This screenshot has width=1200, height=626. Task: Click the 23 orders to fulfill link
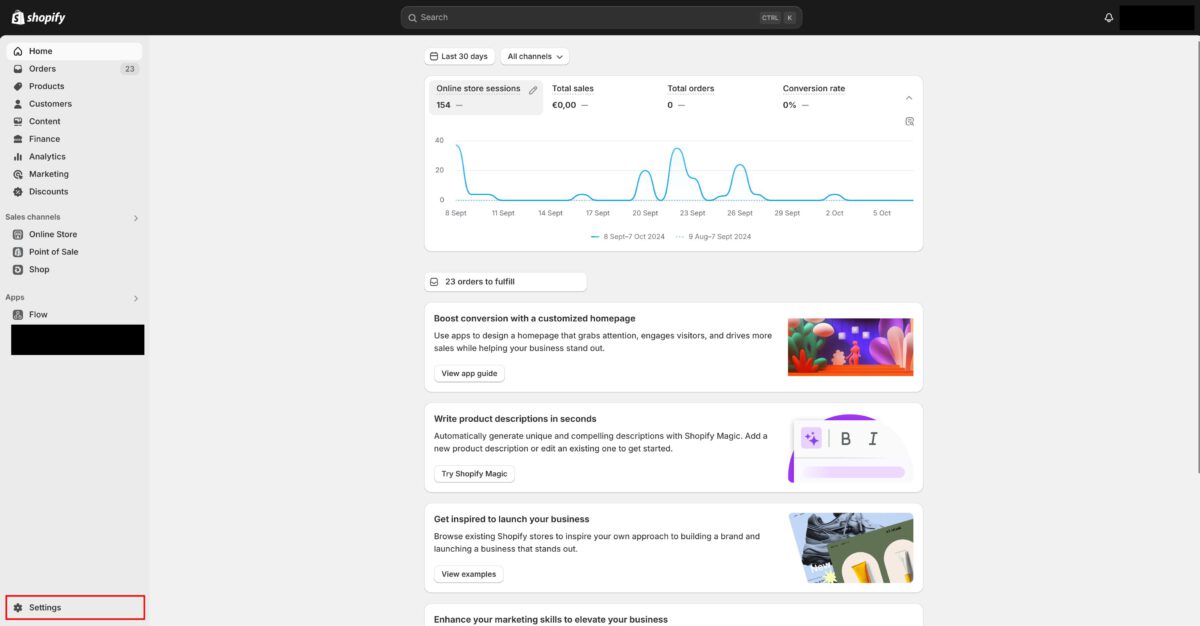[x=505, y=282]
